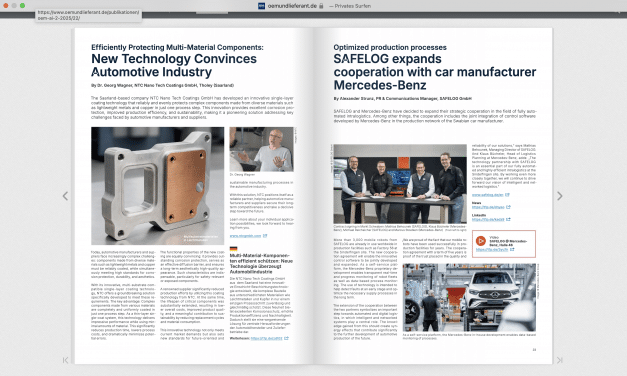Open the Weiterlesen link at page bottom
The height and width of the screenshot is (376, 627).
pos(267,338)
